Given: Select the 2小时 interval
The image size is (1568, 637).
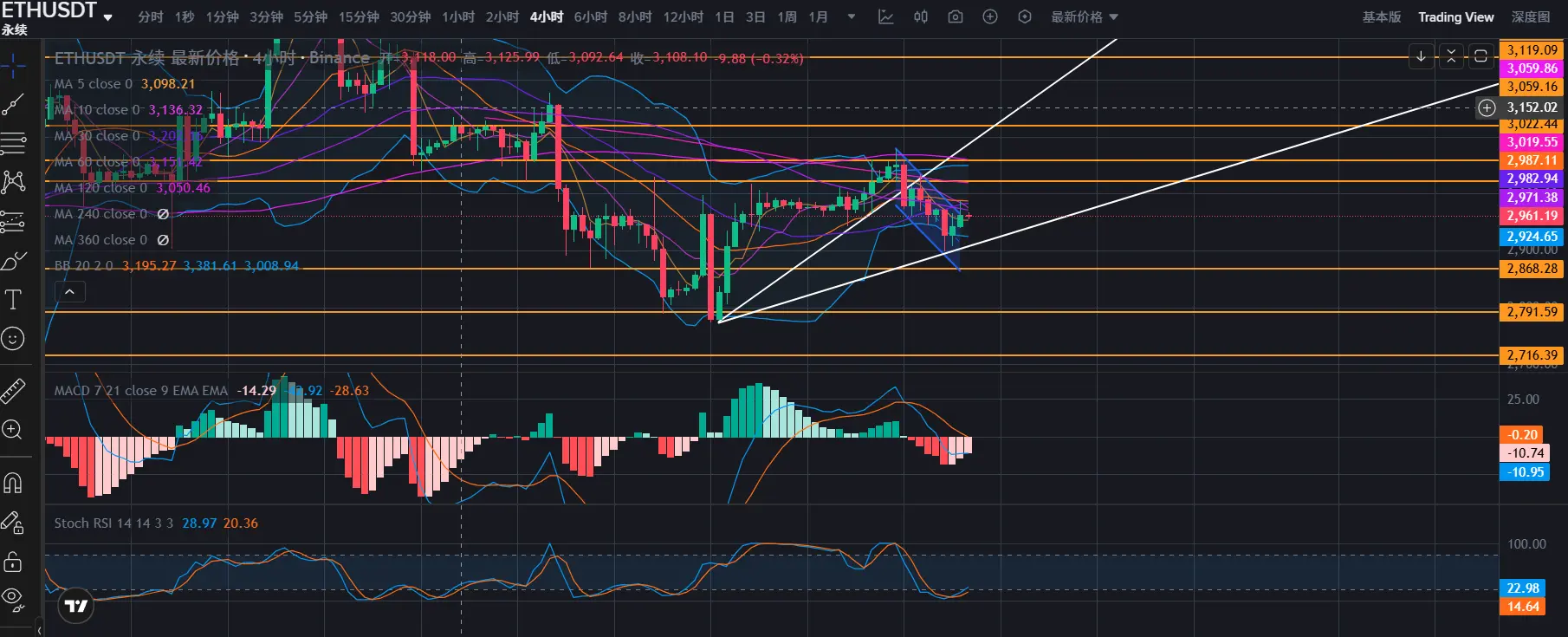Looking at the screenshot, I should click(502, 17).
